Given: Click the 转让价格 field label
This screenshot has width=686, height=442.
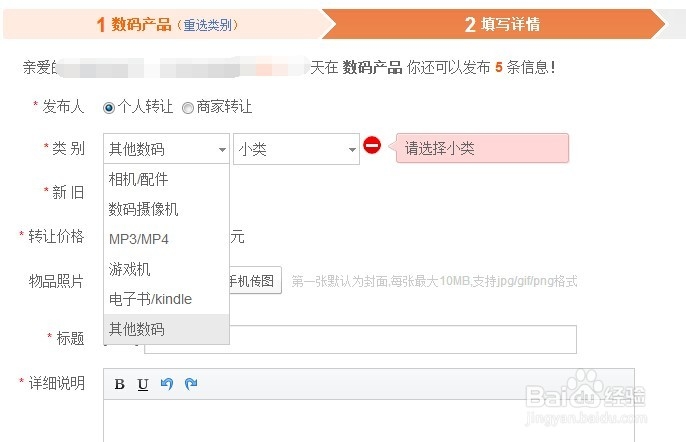Looking at the screenshot, I should tap(56, 236).
